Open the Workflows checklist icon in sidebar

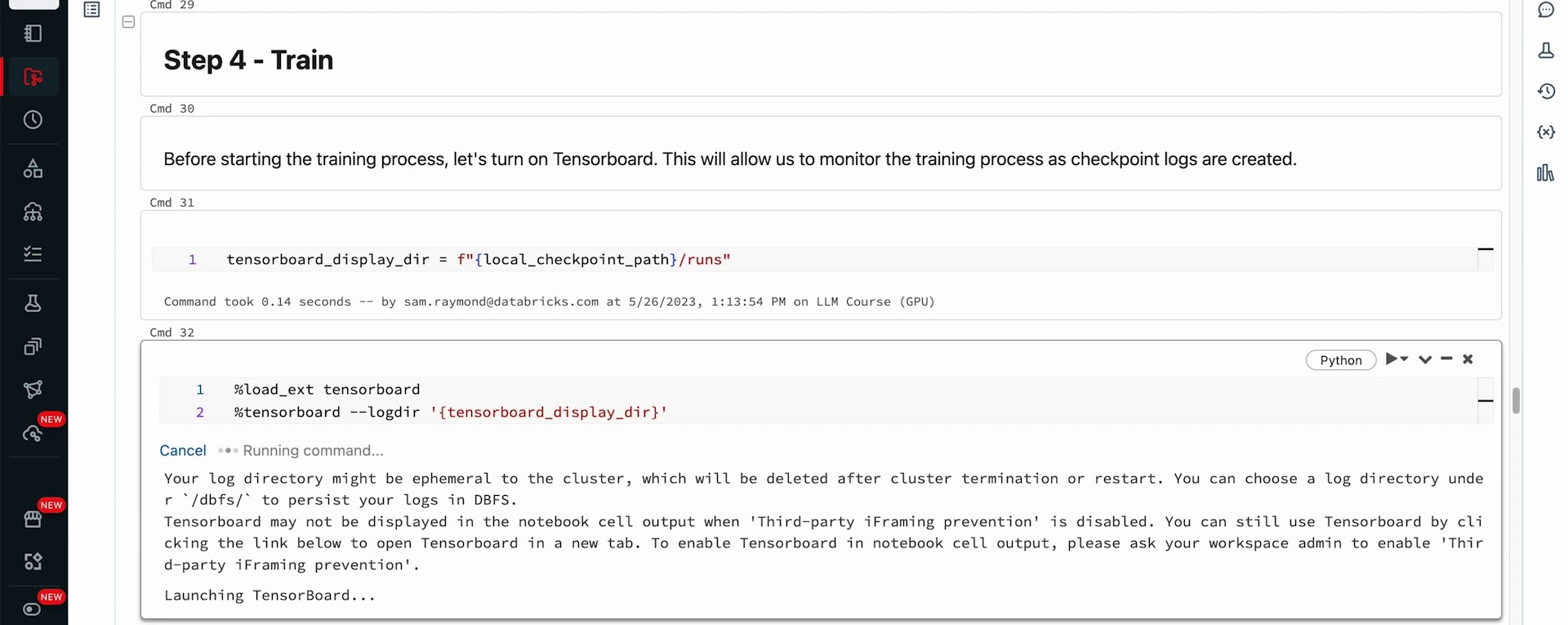(33, 255)
